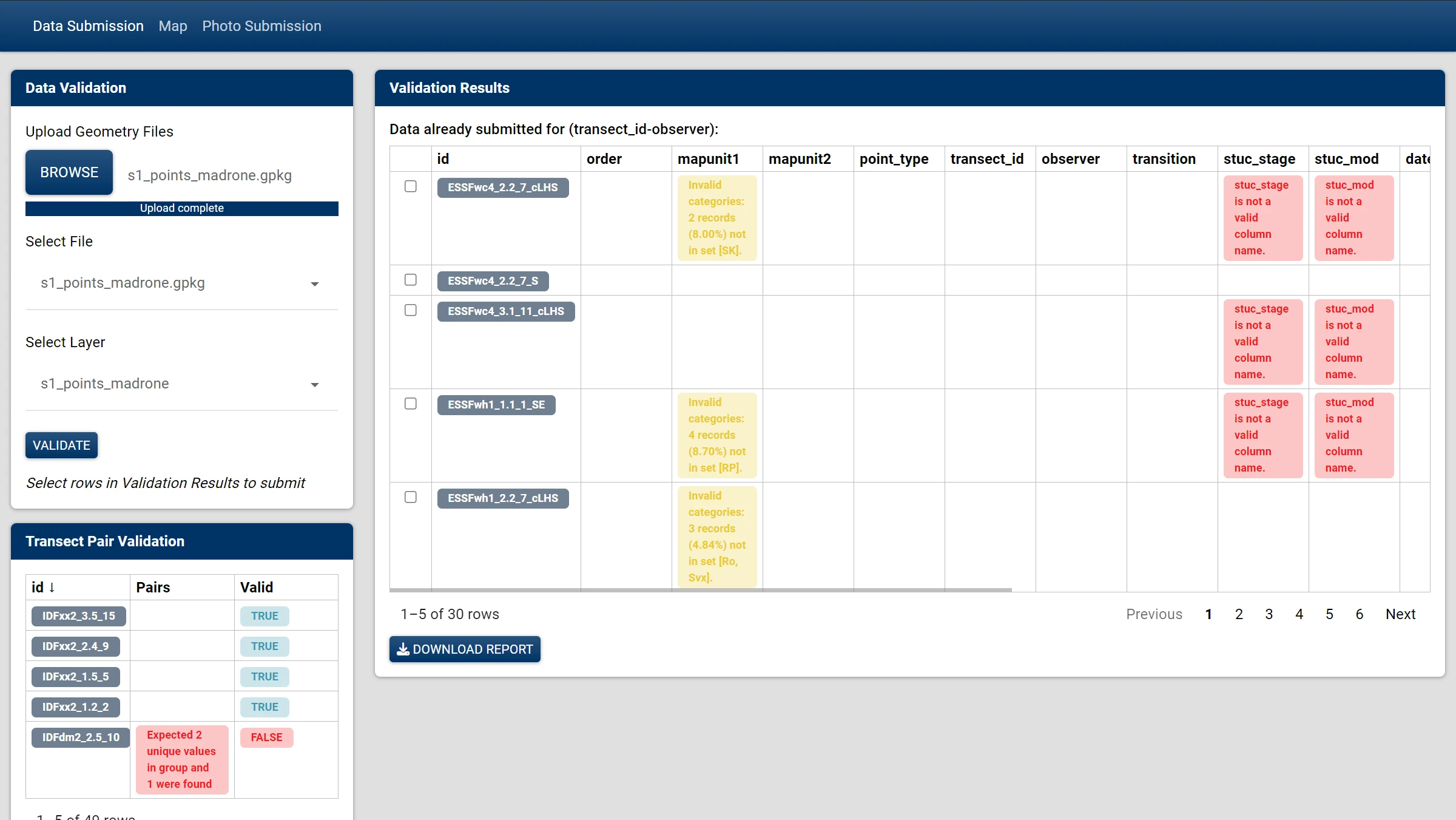Toggle checkbox for ESSFwh1_2.2_7_cLHS row
The height and width of the screenshot is (820, 1456).
[411, 497]
